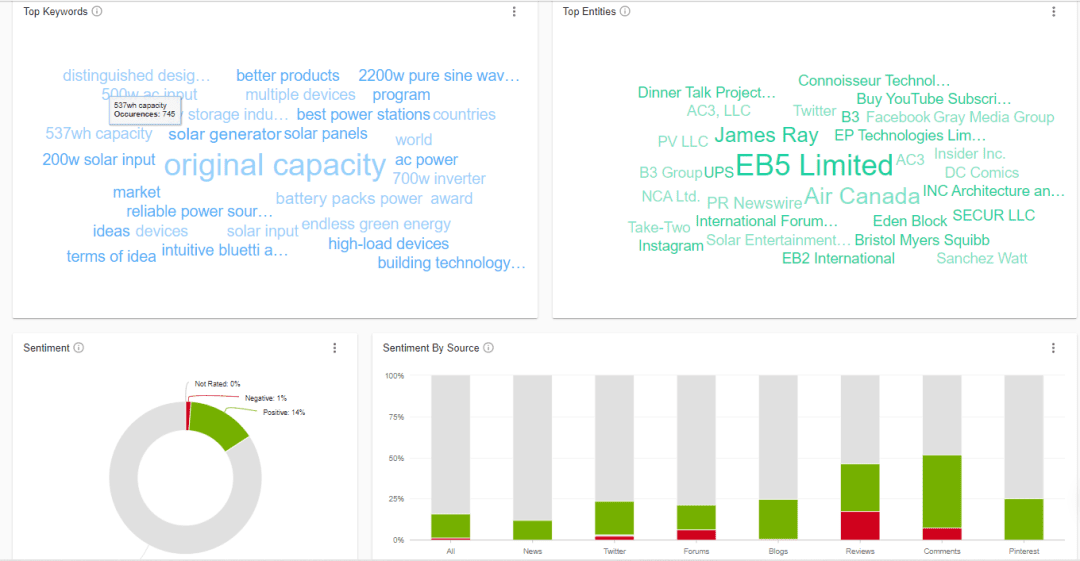
Task: Select the '700w inverter' keyword
Action: click(439, 178)
